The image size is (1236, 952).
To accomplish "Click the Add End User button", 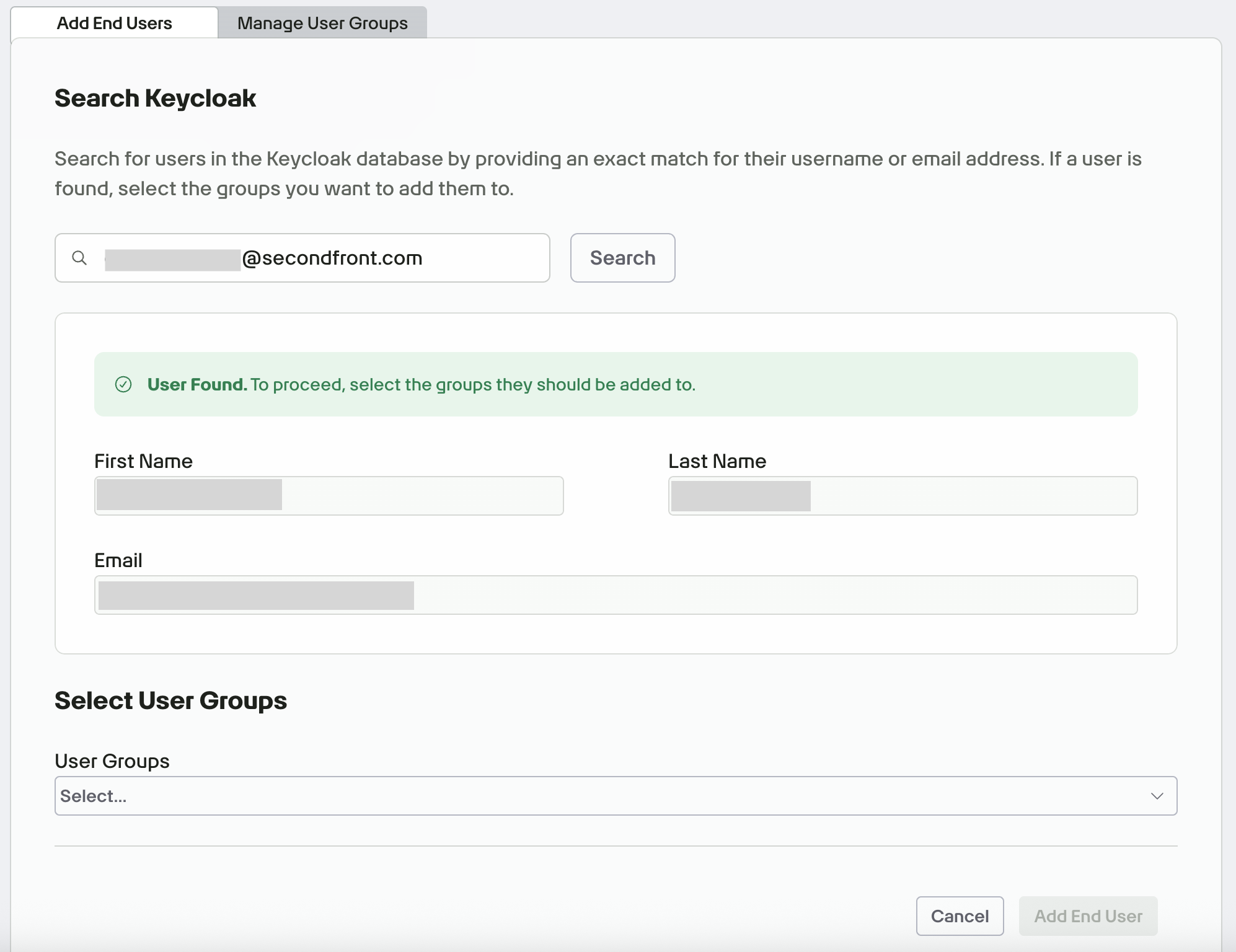I will (1088, 916).
